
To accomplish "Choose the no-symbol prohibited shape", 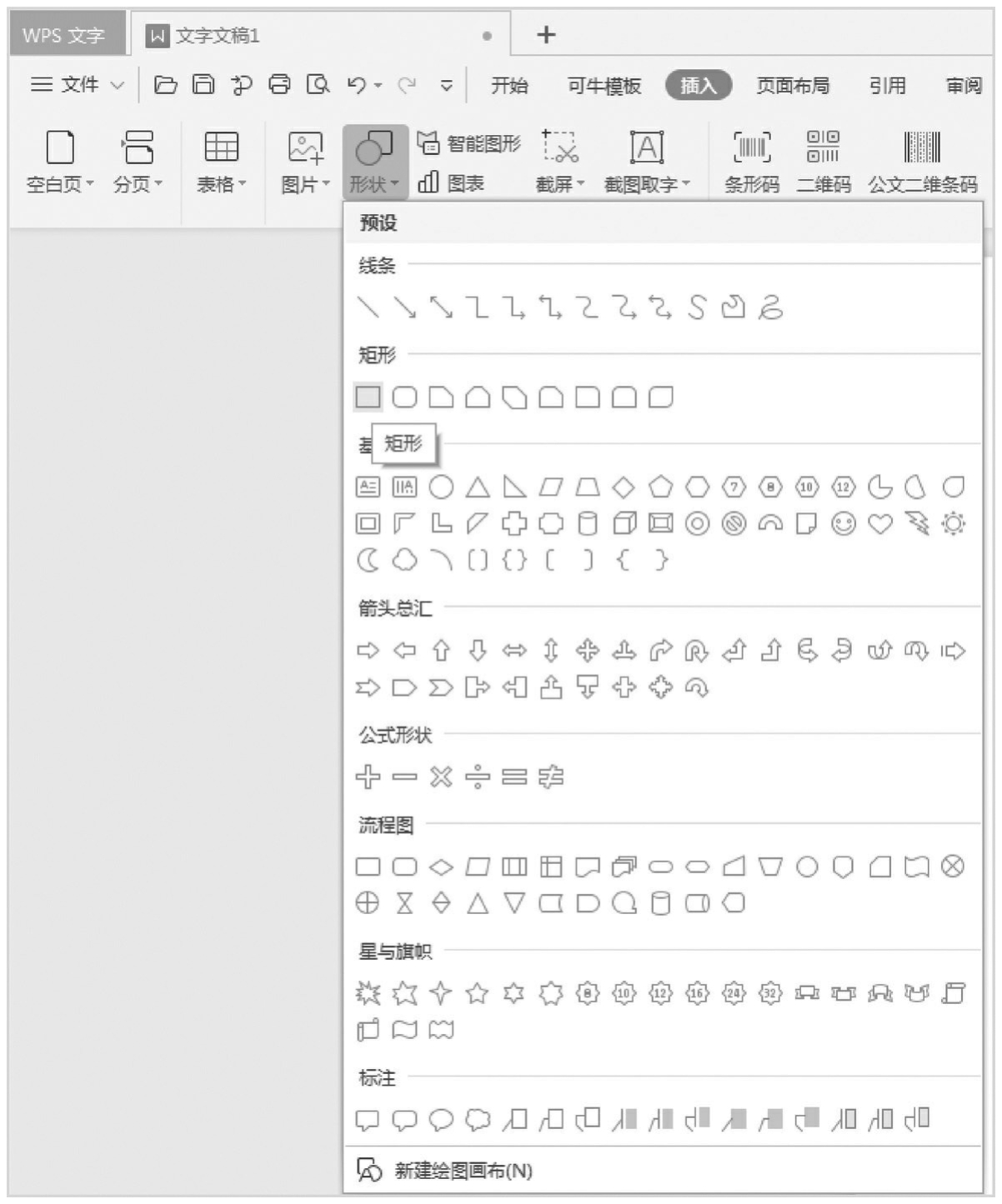I will tap(734, 523).
